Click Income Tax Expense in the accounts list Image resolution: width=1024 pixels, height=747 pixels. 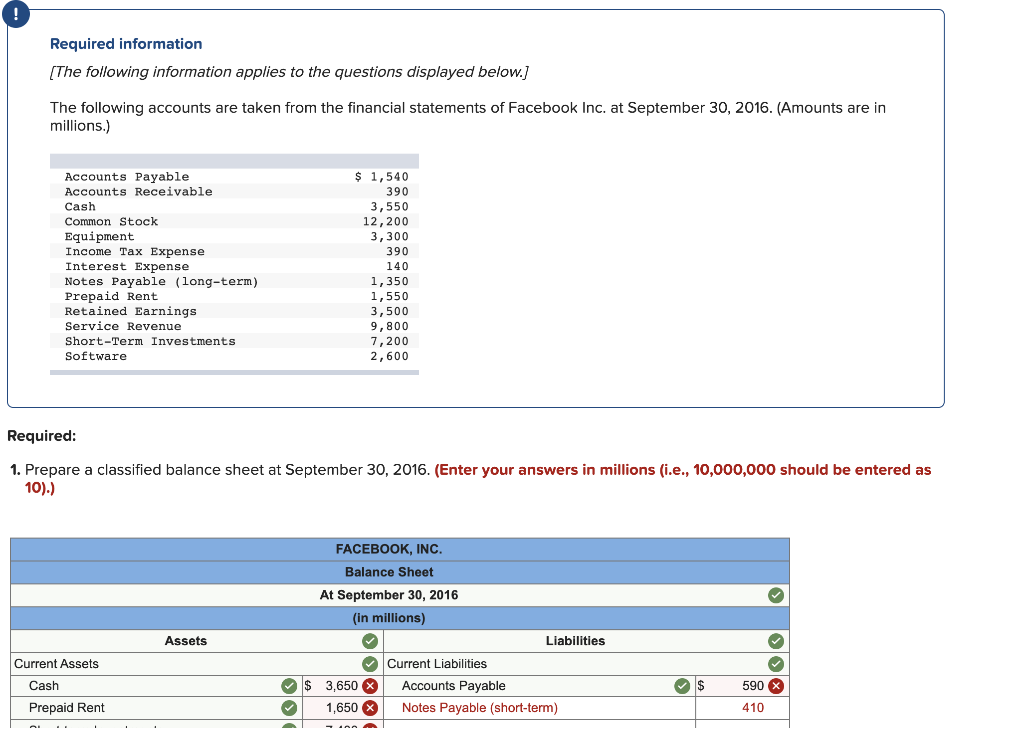coord(135,252)
